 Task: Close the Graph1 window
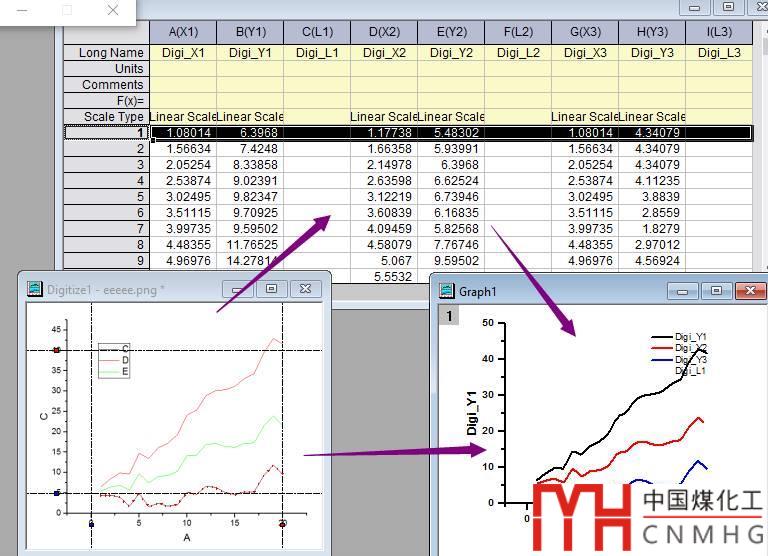click(750, 291)
